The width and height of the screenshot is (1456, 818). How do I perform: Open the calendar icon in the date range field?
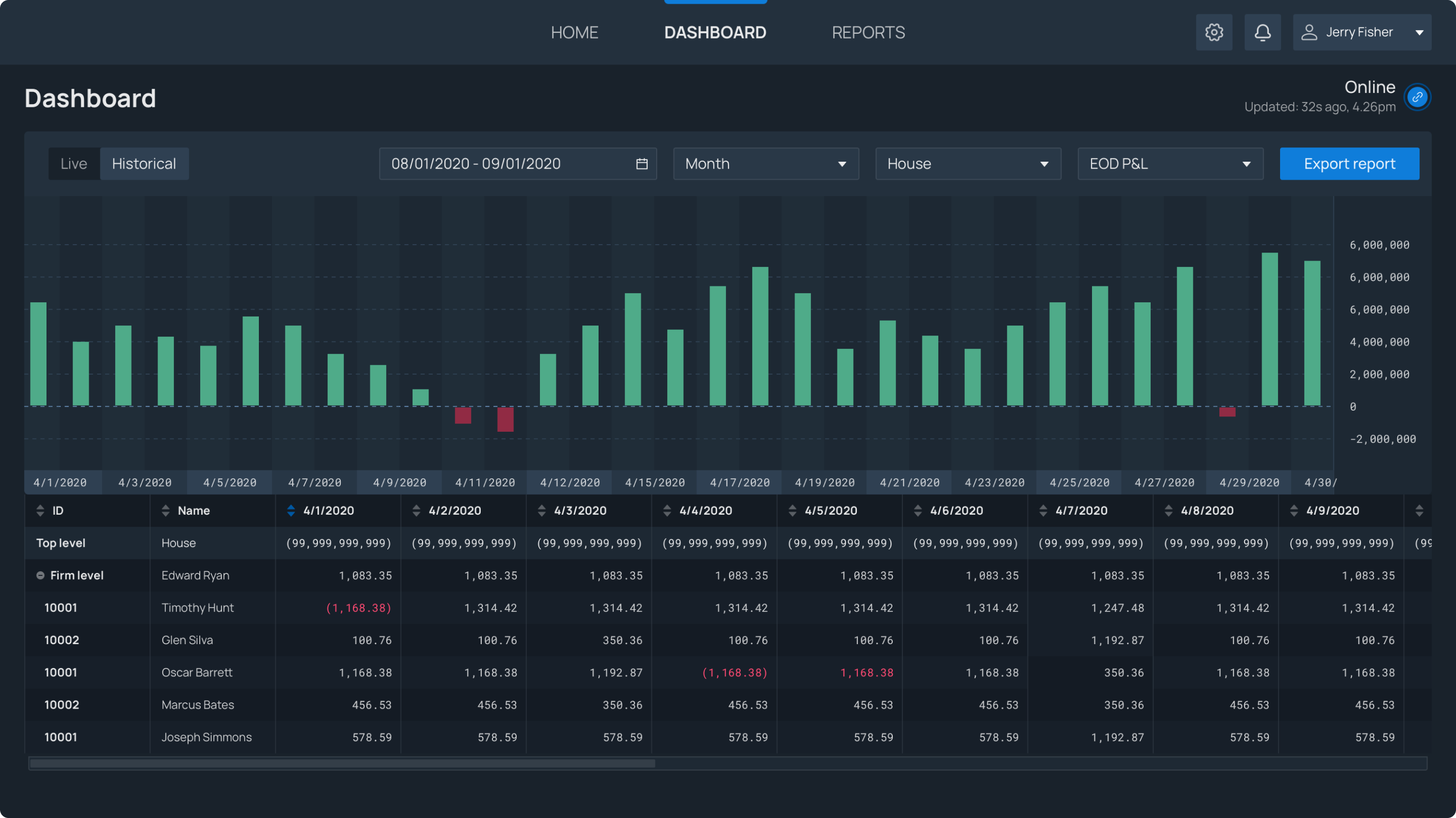point(641,163)
